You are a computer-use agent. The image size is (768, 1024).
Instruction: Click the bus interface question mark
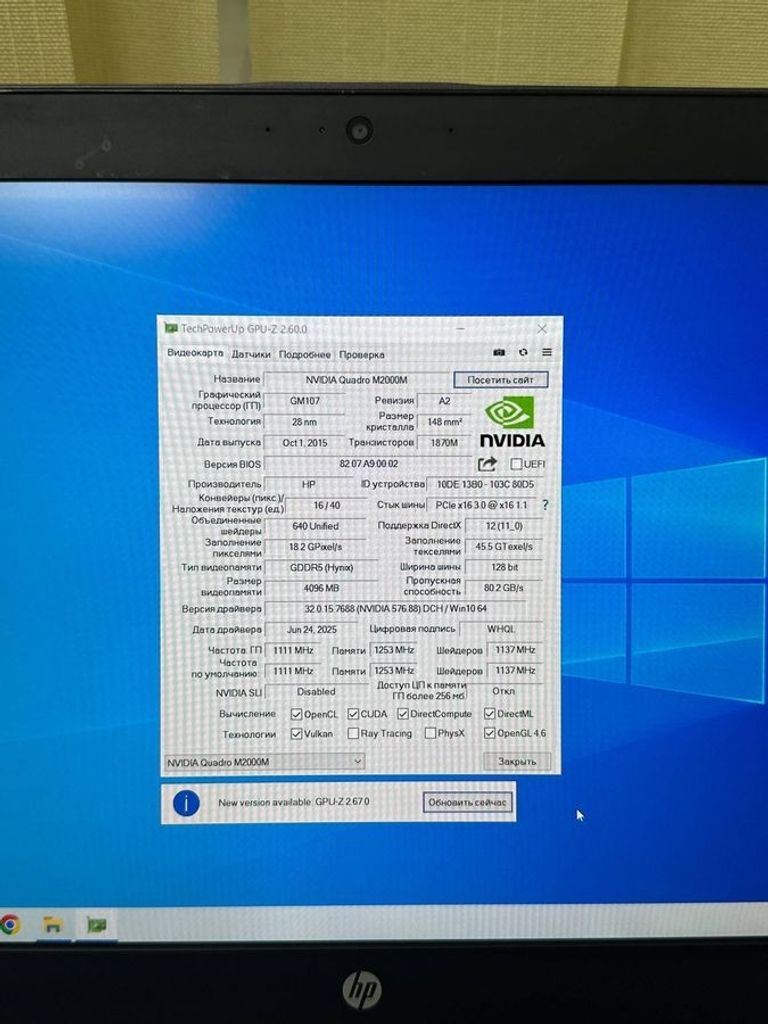pyautogui.click(x=545, y=505)
